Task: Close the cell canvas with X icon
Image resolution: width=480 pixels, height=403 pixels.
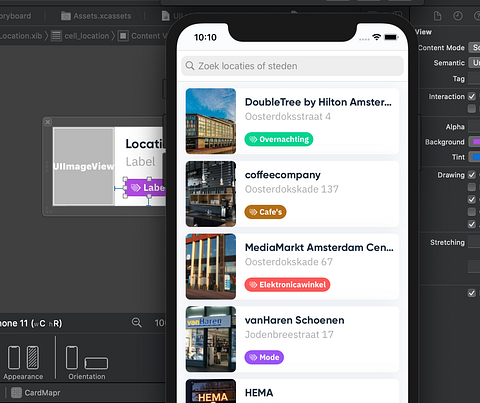Action: pyautogui.click(x=48, y=122)
